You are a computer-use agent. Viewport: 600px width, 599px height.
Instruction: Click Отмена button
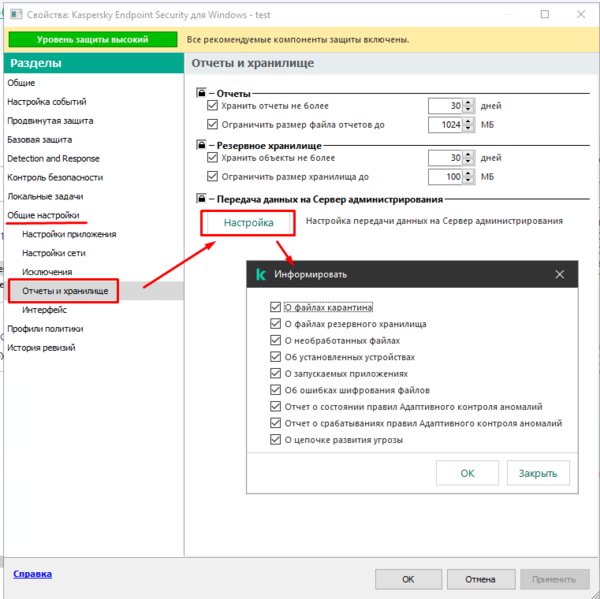point(481,579)
